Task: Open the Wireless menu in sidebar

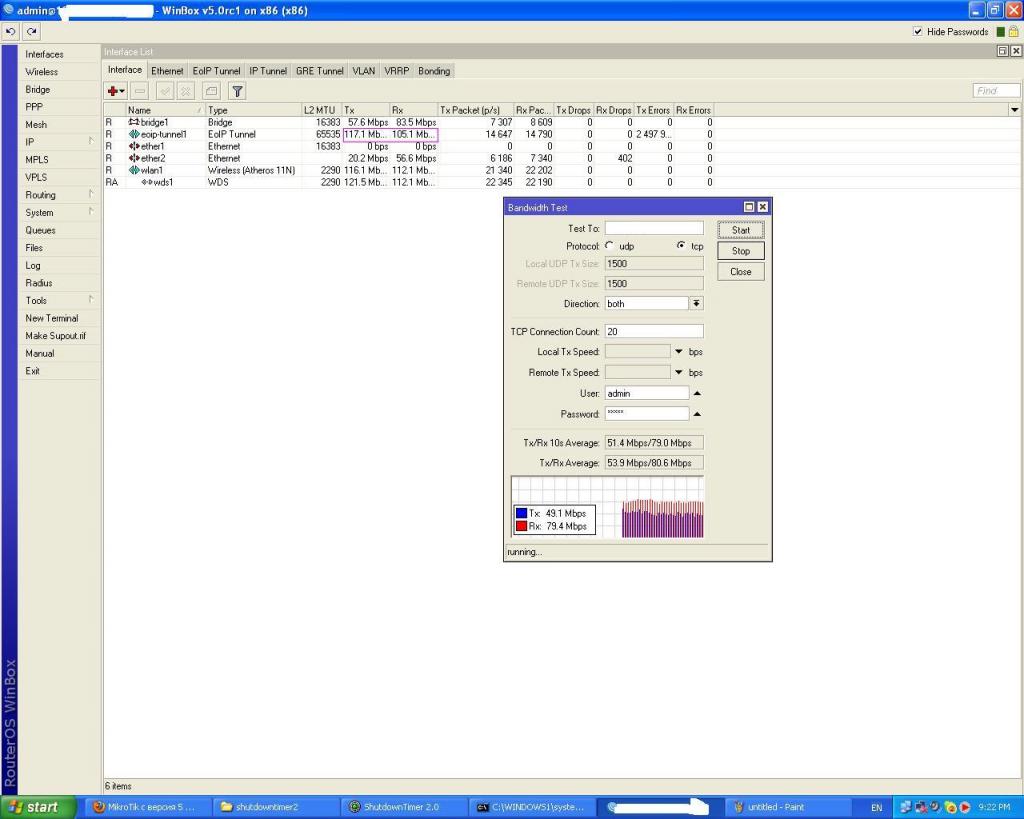Action: pos(42,72)
